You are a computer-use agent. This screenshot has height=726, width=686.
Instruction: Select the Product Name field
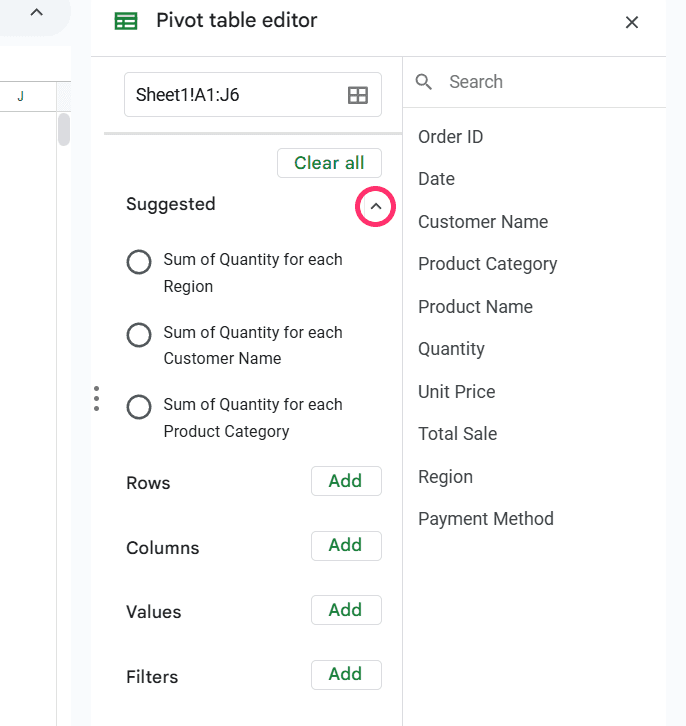click(475, 307)
